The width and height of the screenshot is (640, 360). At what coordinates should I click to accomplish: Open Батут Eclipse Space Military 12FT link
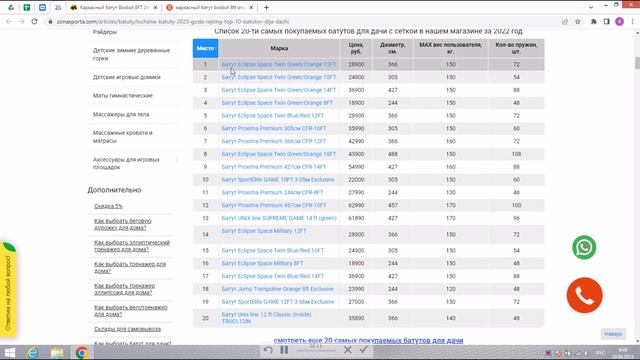(264, 231)
